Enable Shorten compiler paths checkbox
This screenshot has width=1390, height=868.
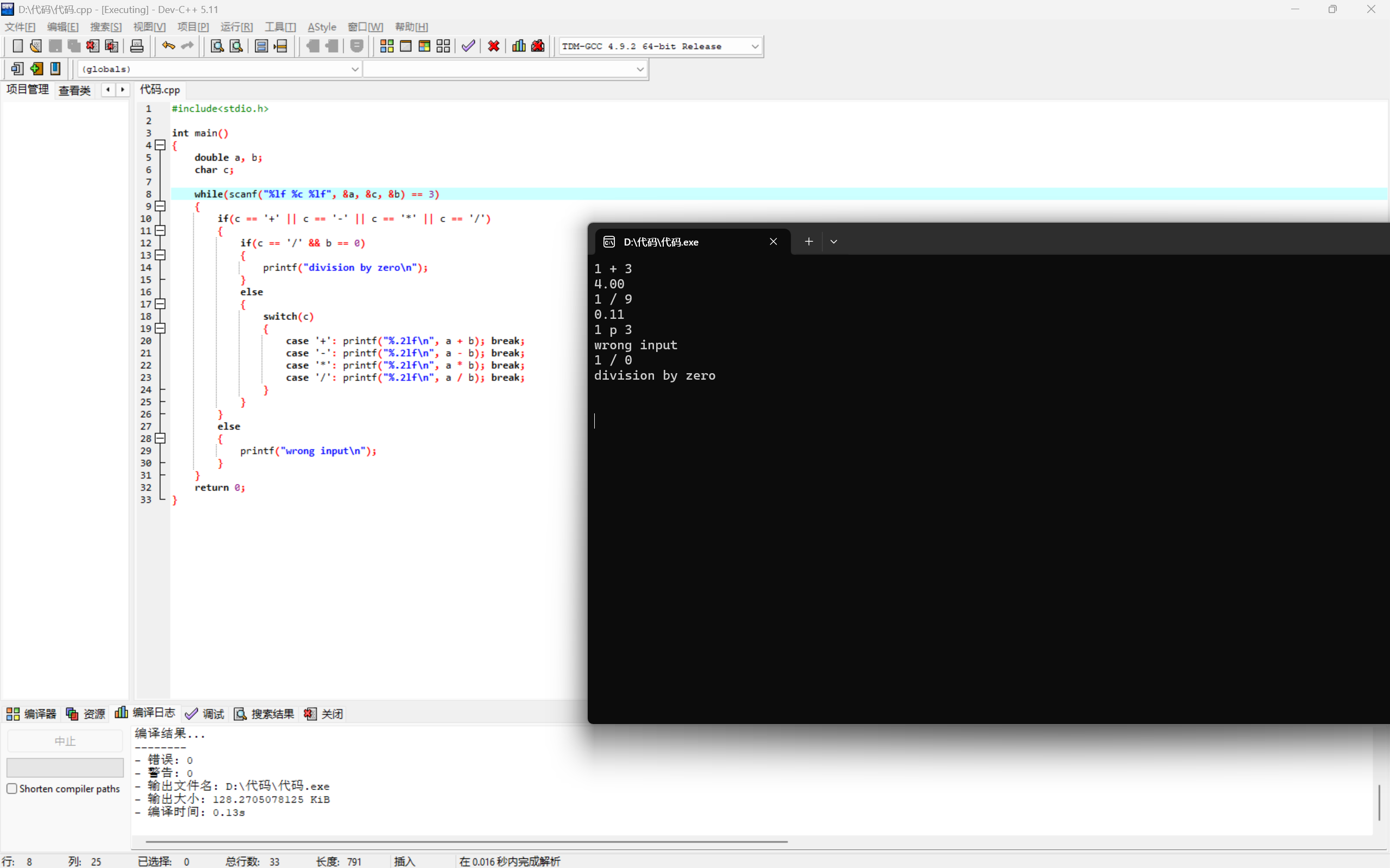coord(12,788)
